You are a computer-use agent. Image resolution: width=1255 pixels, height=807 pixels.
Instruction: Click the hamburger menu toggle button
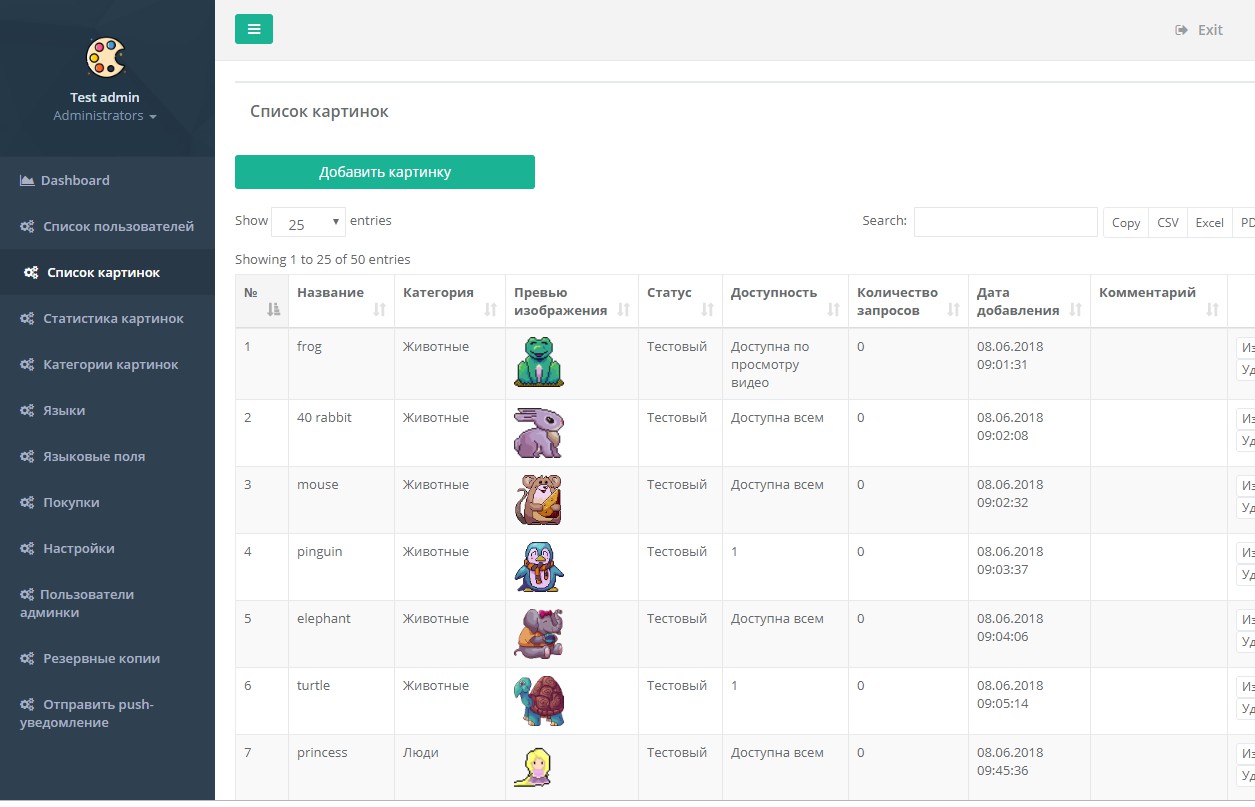(254, 29)
